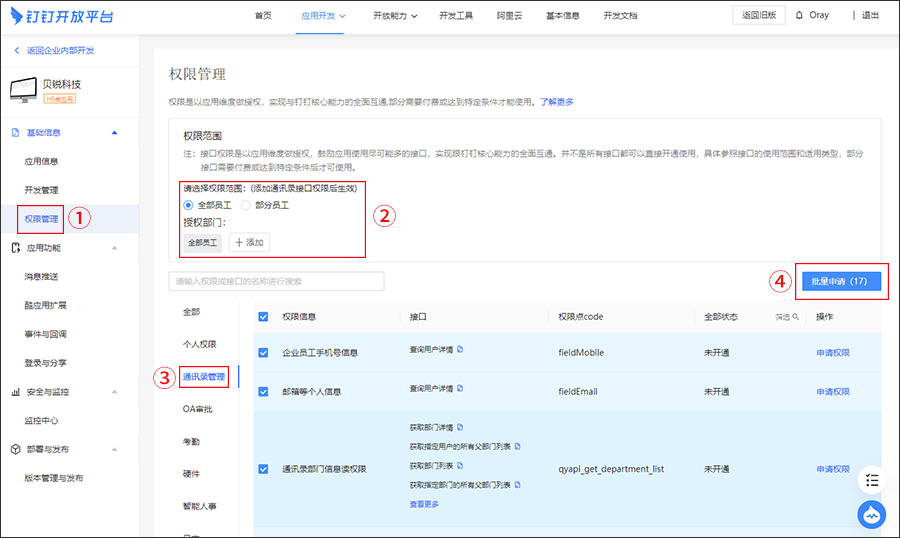
Task: Click the DingTalk open platform logo
Action: click(x=63, y=15)
